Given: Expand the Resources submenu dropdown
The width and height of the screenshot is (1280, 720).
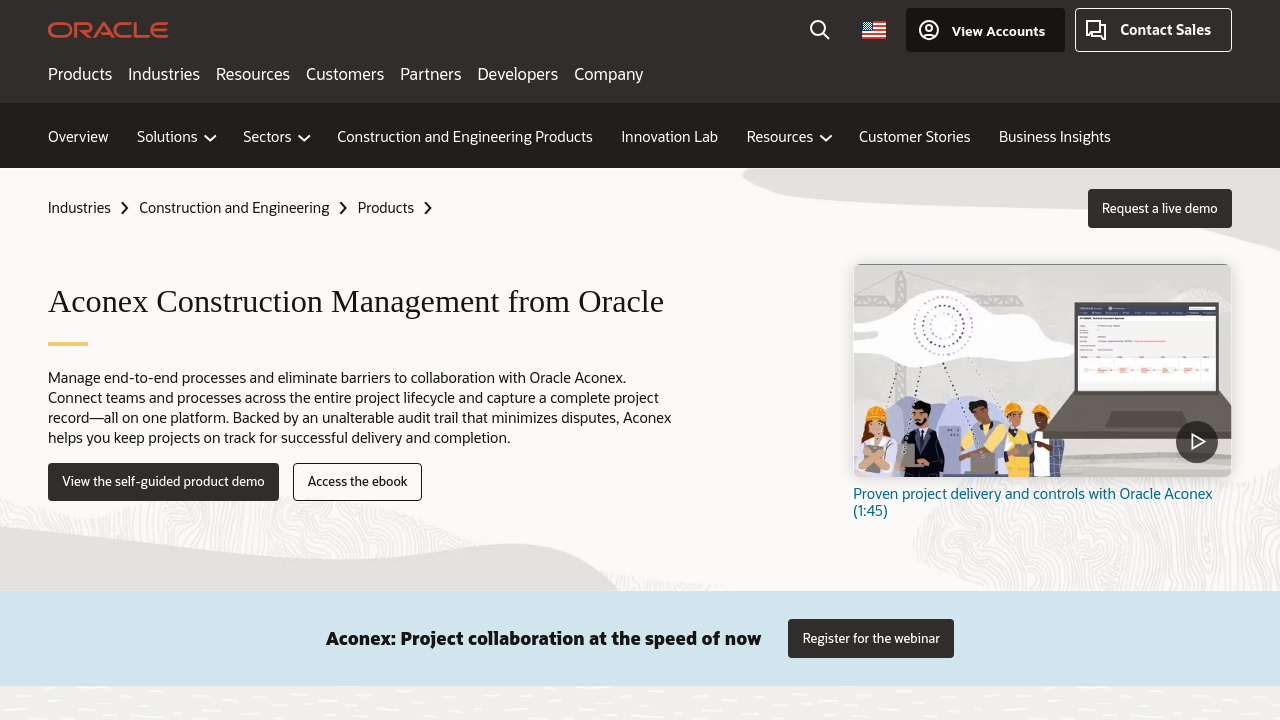Looking at the screenshot, I should (789, 137).
